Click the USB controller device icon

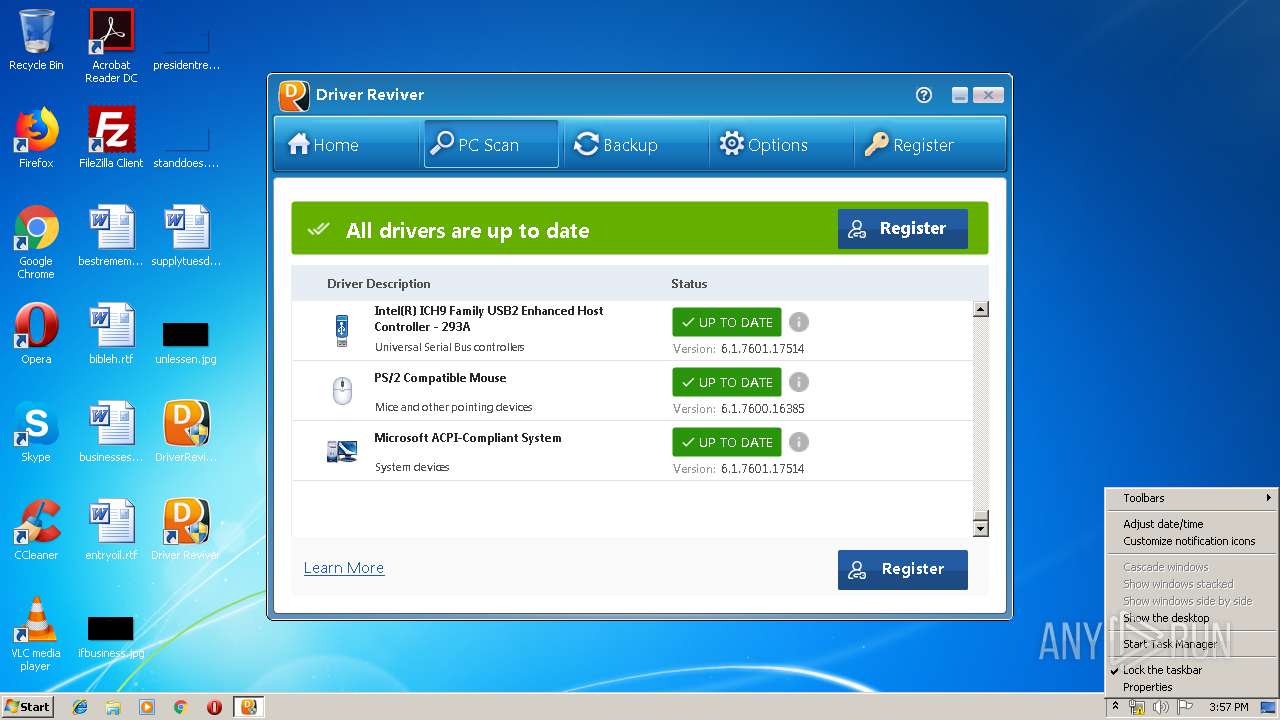click(342, 331)
